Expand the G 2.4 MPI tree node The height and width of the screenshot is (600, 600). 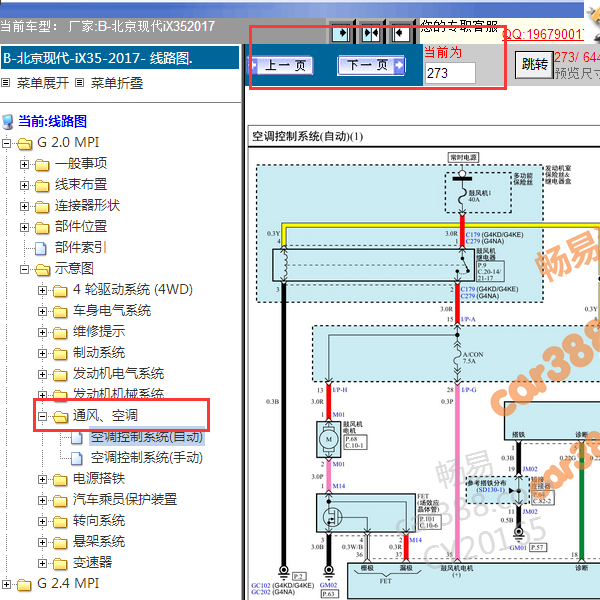(6, 584)
